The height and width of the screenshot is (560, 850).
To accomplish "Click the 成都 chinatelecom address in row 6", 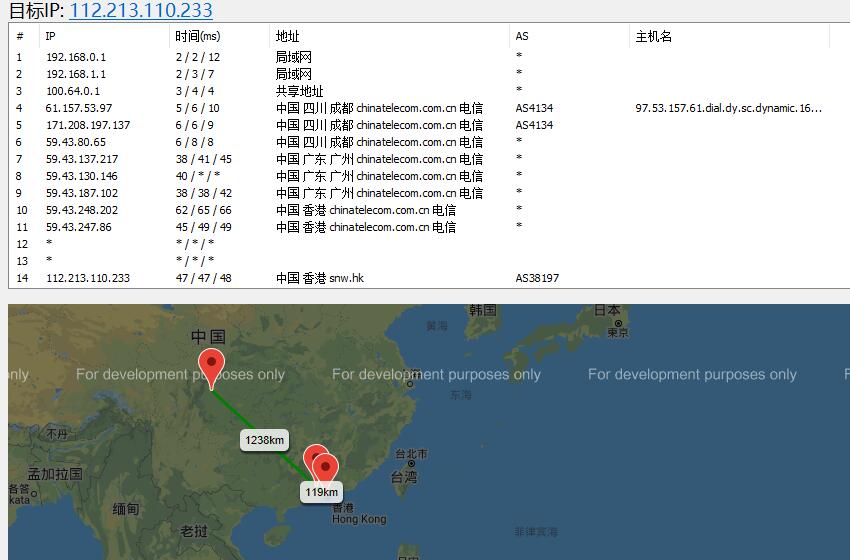I will (379, 142).
